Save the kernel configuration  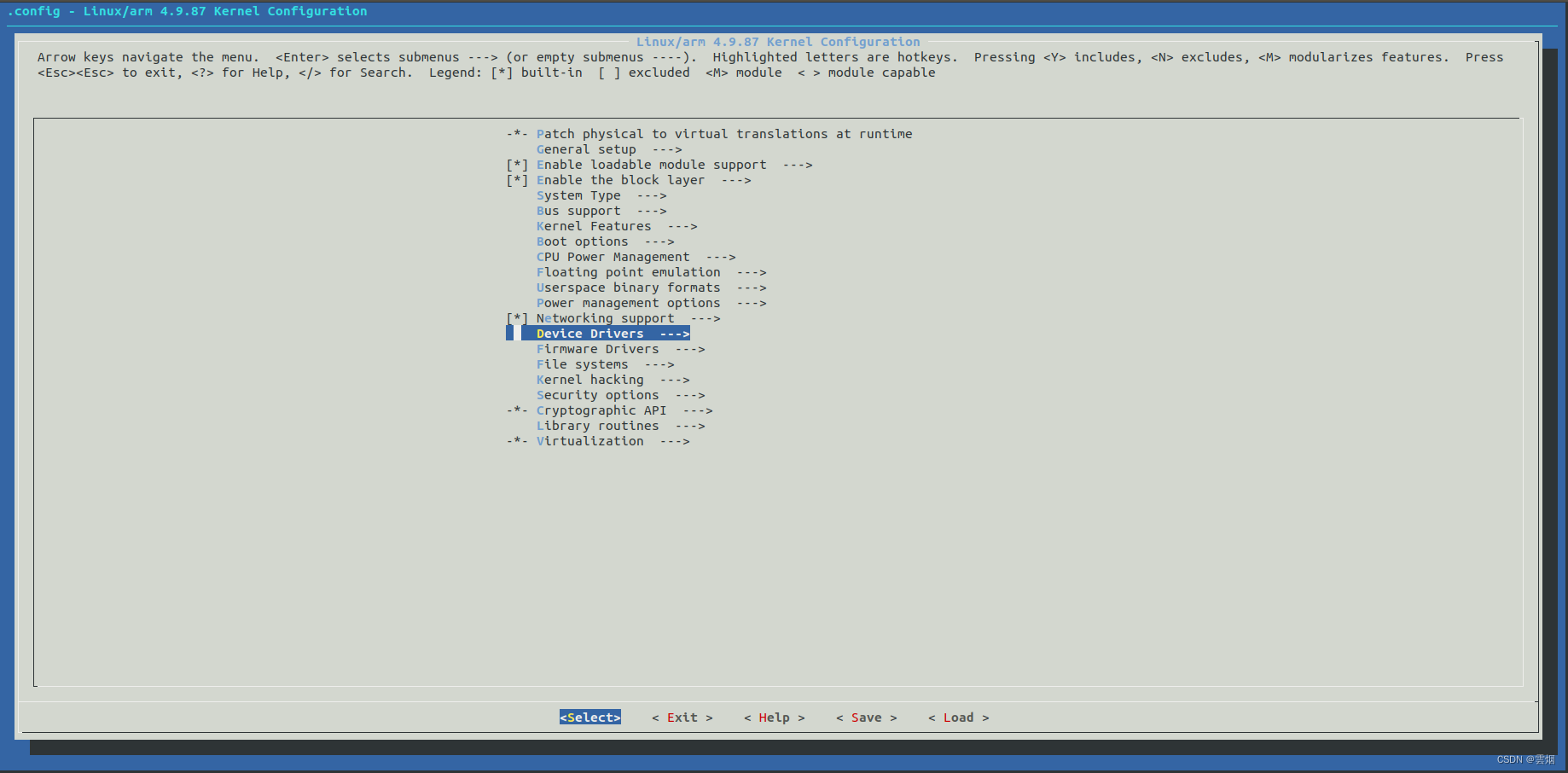(866, 718)
